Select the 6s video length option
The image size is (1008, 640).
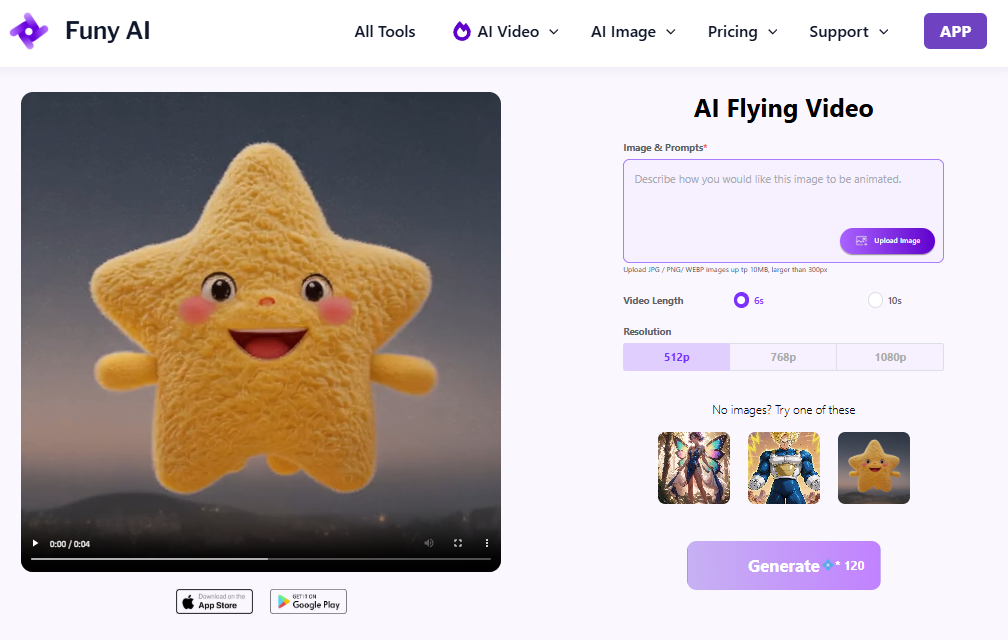tap(740, 300)
